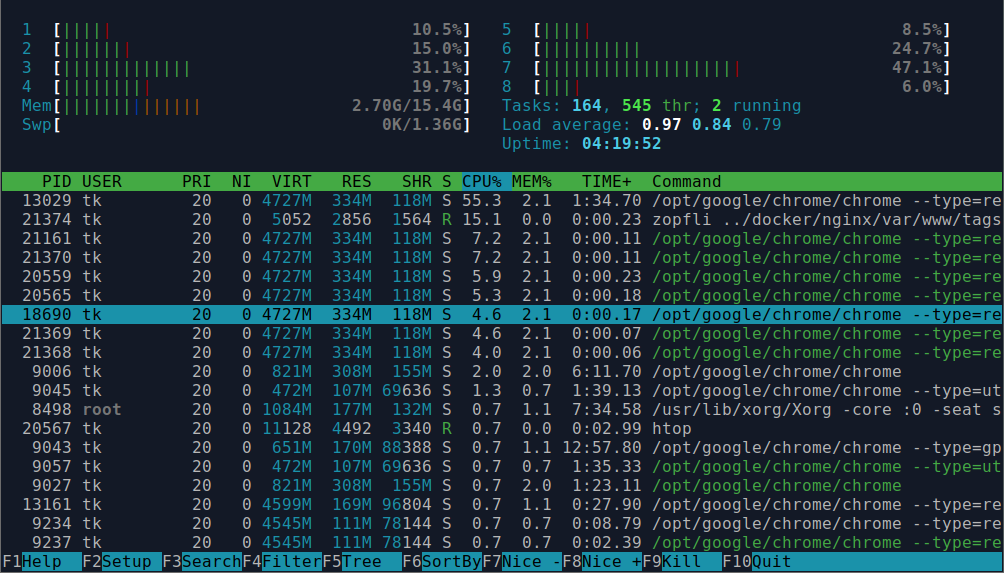The height and width of the screenshot is (573, 1004).
Task: Open Search in the bottom bar
Action: pyautogui.click(x=202, y=562)
